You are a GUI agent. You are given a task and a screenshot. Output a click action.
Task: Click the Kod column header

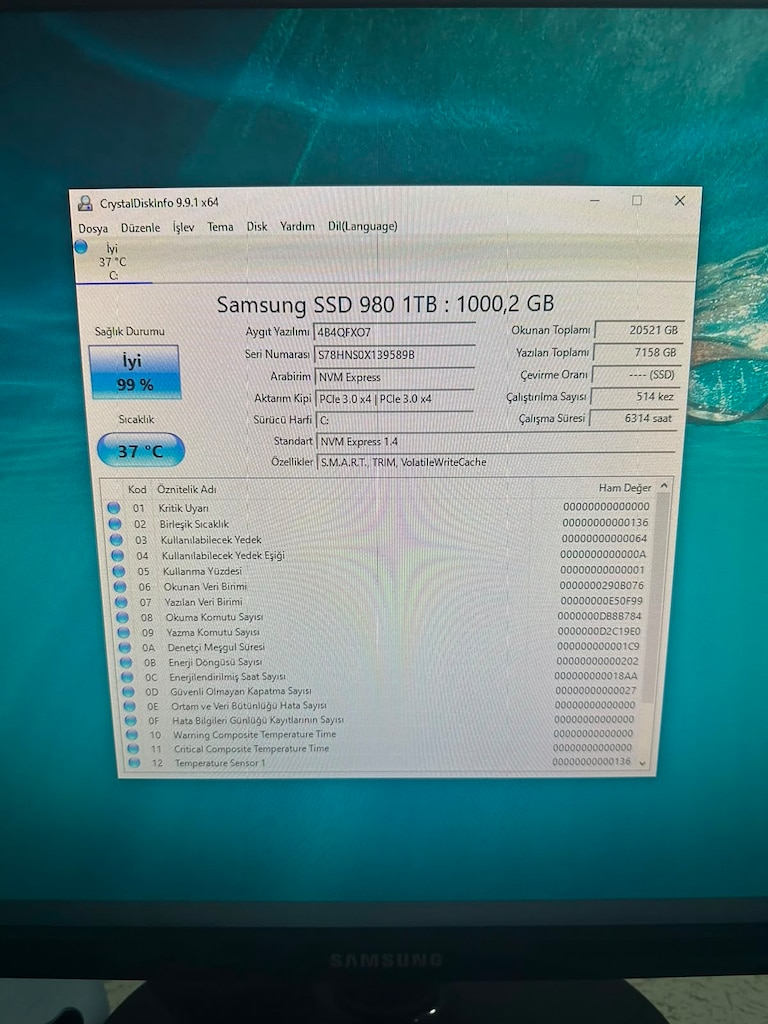[137, 489]
